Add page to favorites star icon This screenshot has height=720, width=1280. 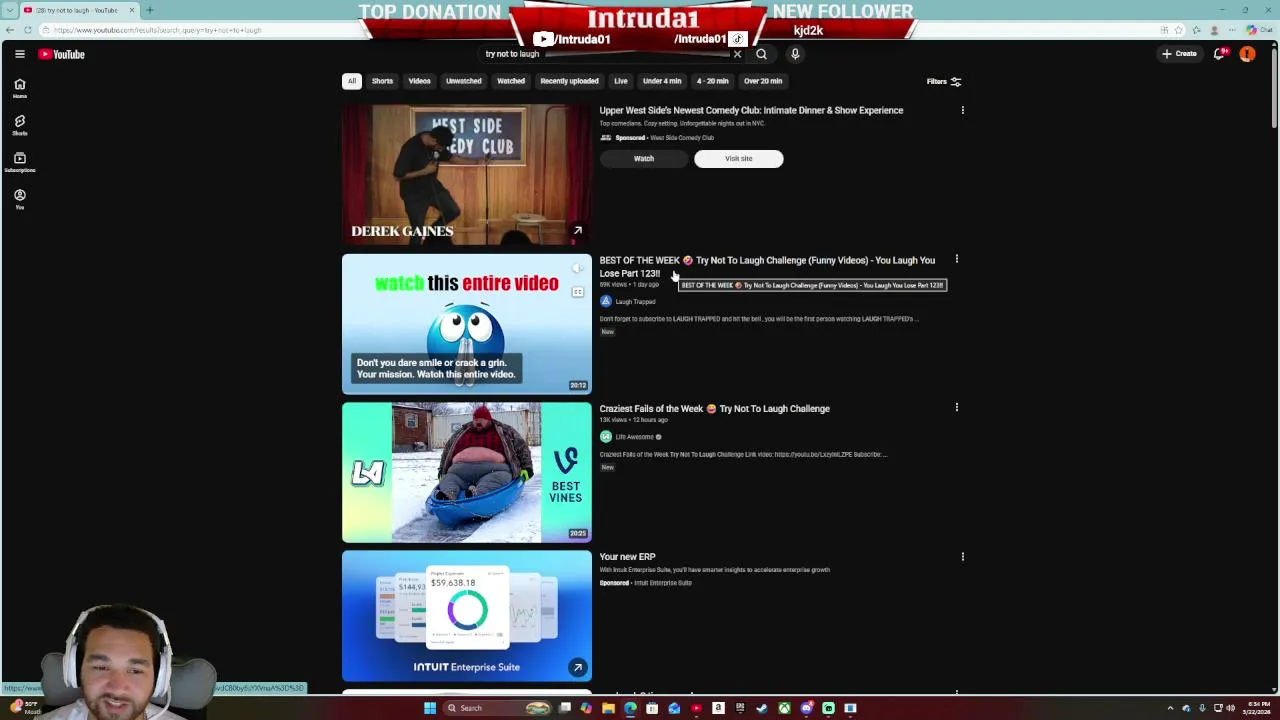[1179, 30]
